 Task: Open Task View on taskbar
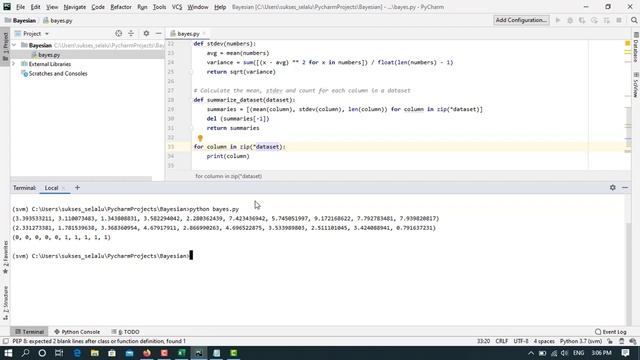coord(59,353)
